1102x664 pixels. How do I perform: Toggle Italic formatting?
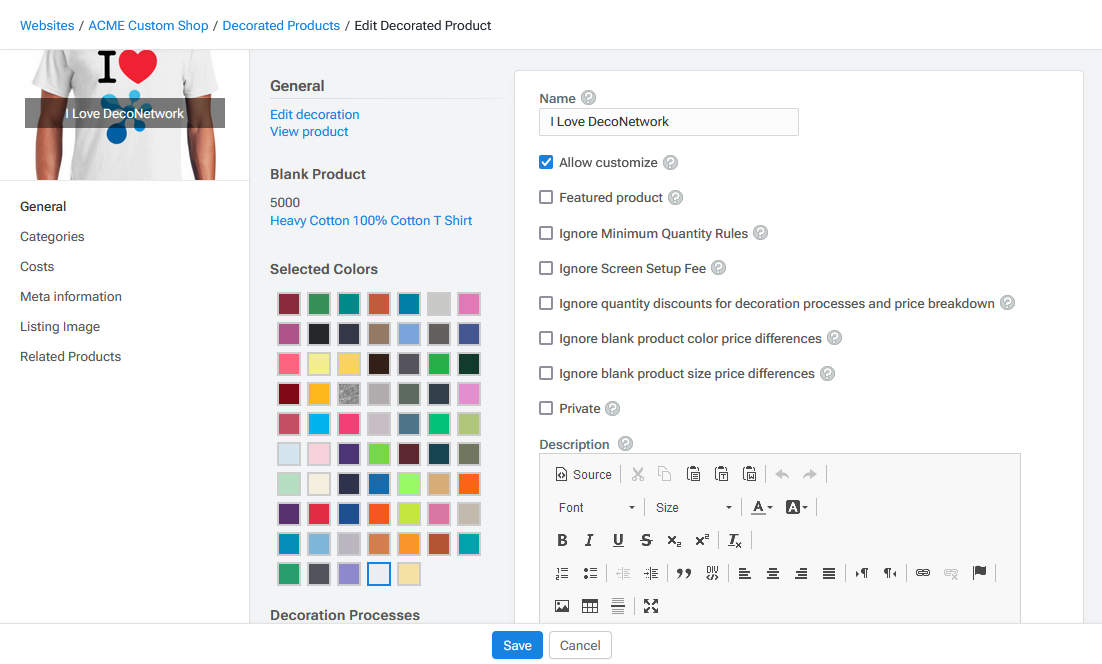tap(589, 540)
